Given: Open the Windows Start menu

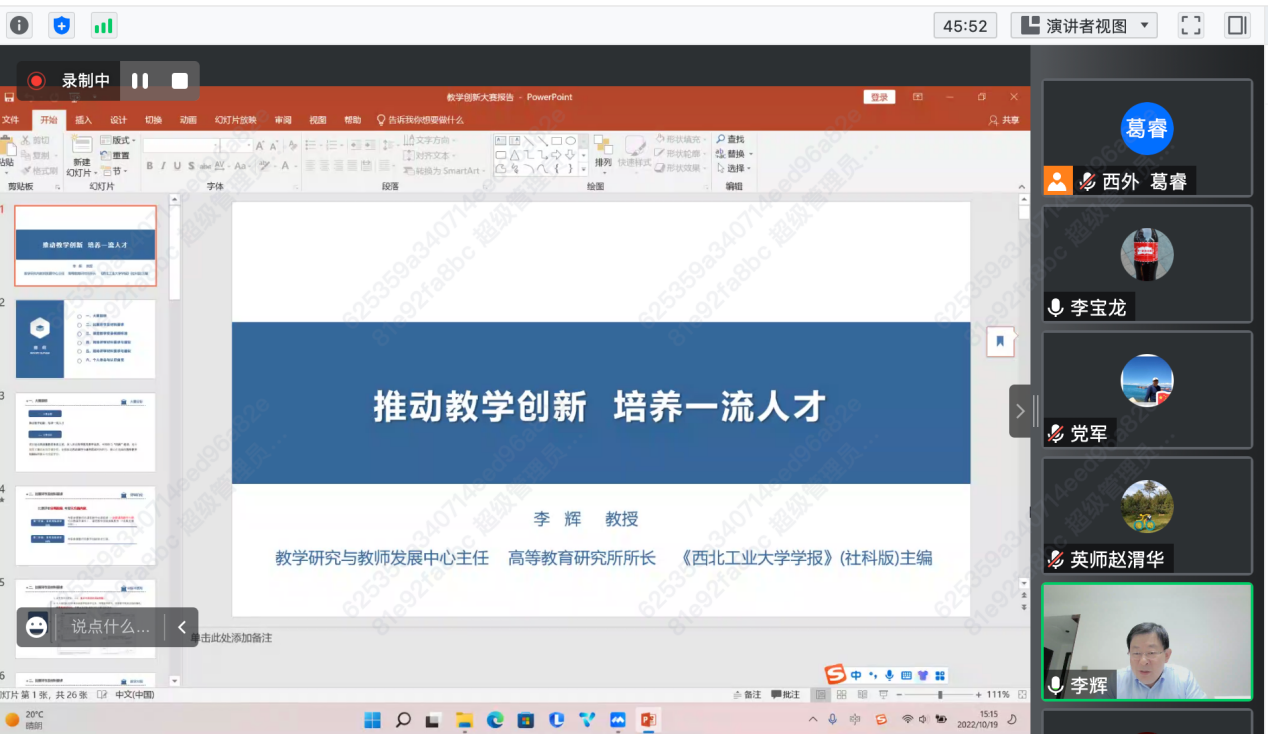Looking at the screenshot, I should point(372,719).
